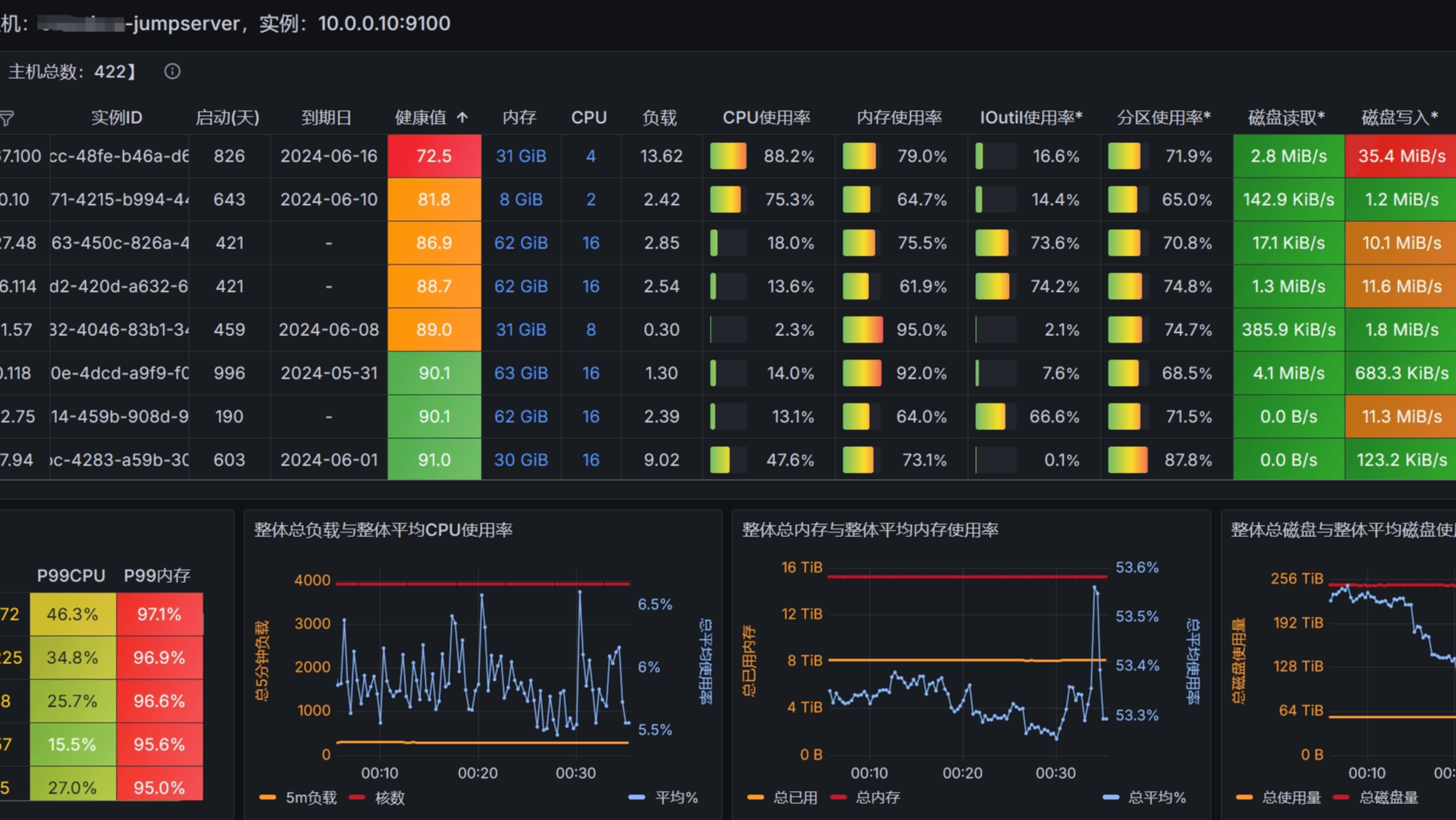Click the instance ID 71-4215-b994-4 cell
This screenshot has height=820, width=1456.
[x=119, y=199]
